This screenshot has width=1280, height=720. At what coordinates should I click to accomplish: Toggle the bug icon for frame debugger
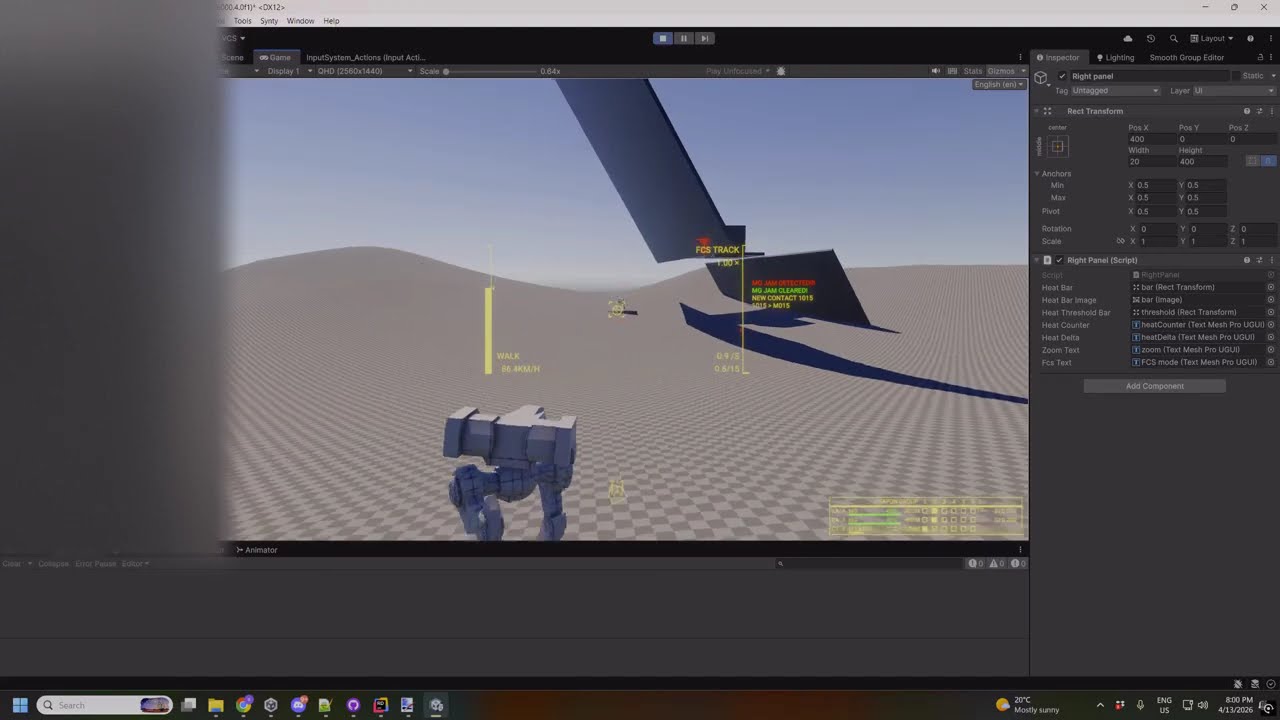pos(781,71)
